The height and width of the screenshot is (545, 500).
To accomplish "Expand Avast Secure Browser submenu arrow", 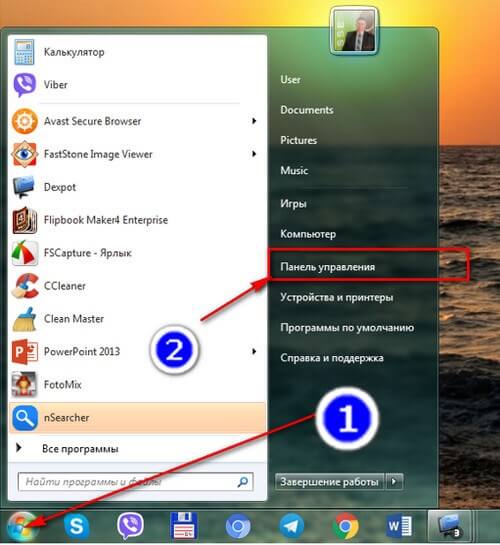I will point(254,121).
